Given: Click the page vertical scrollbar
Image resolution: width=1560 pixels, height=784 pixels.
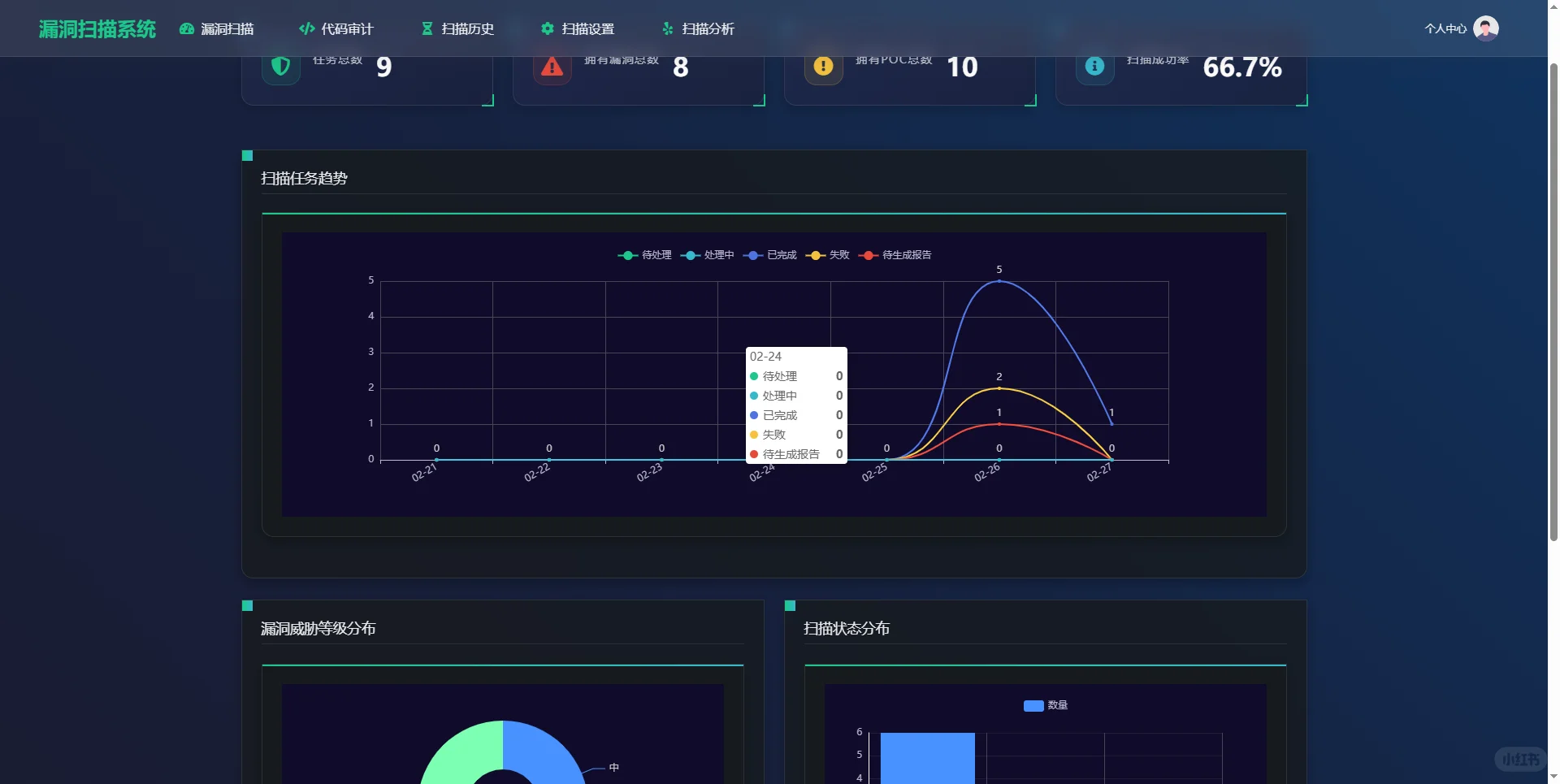Looking at the screenshot, I should click(x=1553, y=301).
